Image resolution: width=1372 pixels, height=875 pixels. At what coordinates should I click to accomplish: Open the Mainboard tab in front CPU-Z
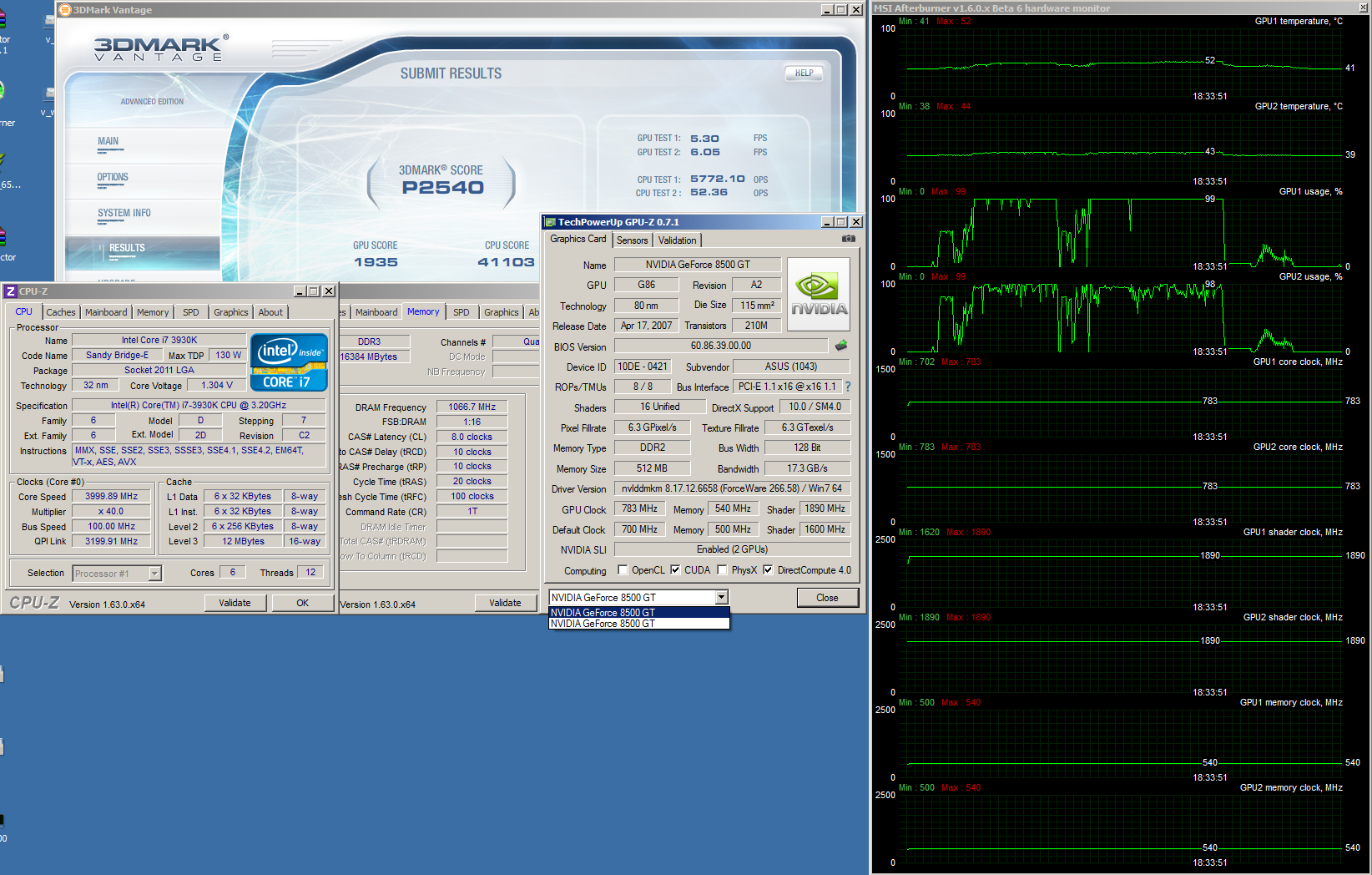pyautogui.click(x=106, y=312)
